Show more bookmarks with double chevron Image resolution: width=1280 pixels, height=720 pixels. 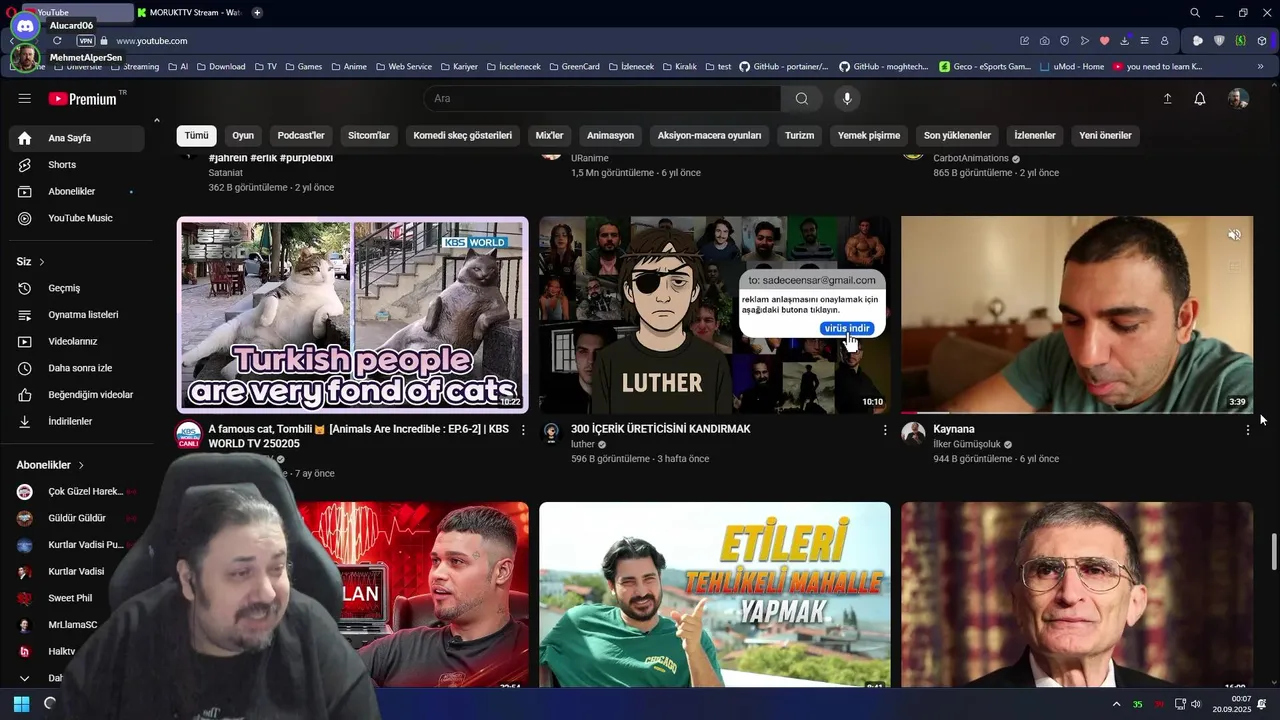click(x=1261, y=67)
